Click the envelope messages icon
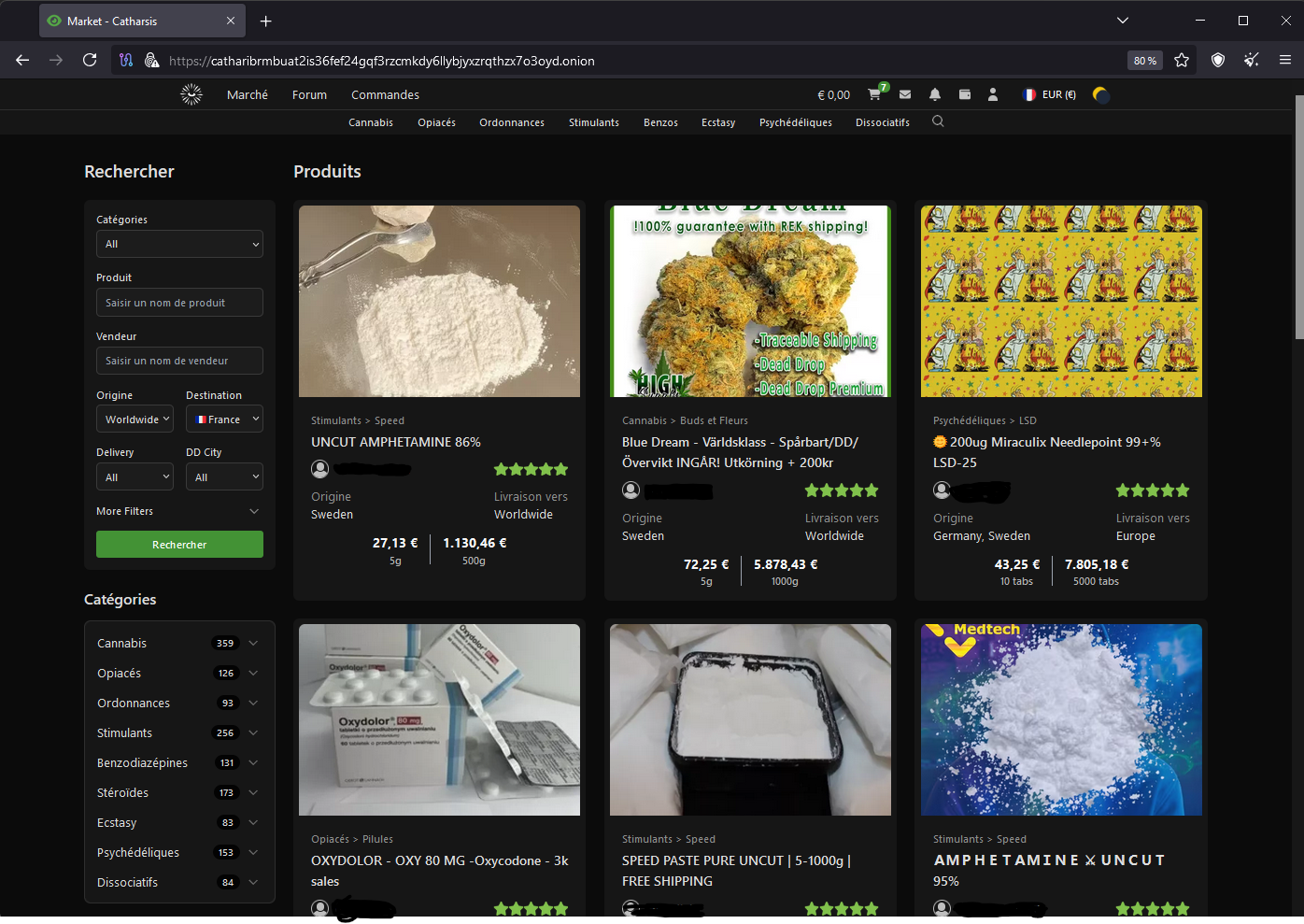 (905, 94)
